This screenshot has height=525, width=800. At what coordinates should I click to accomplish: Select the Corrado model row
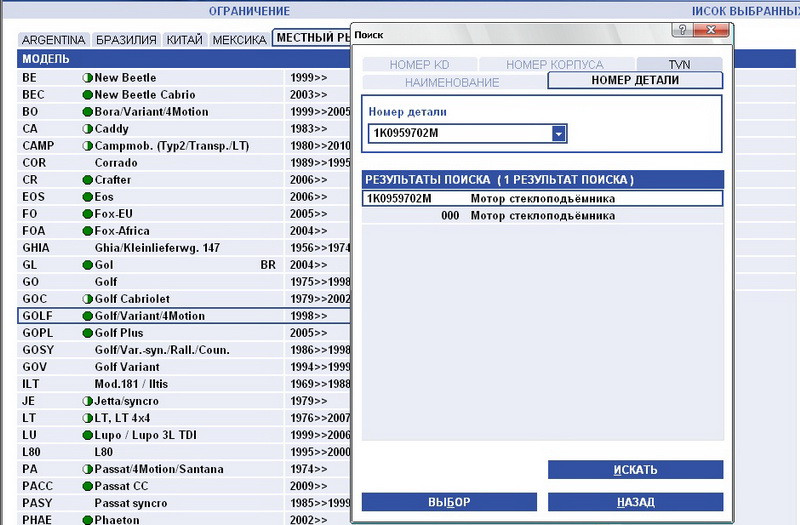click(184, 163)
